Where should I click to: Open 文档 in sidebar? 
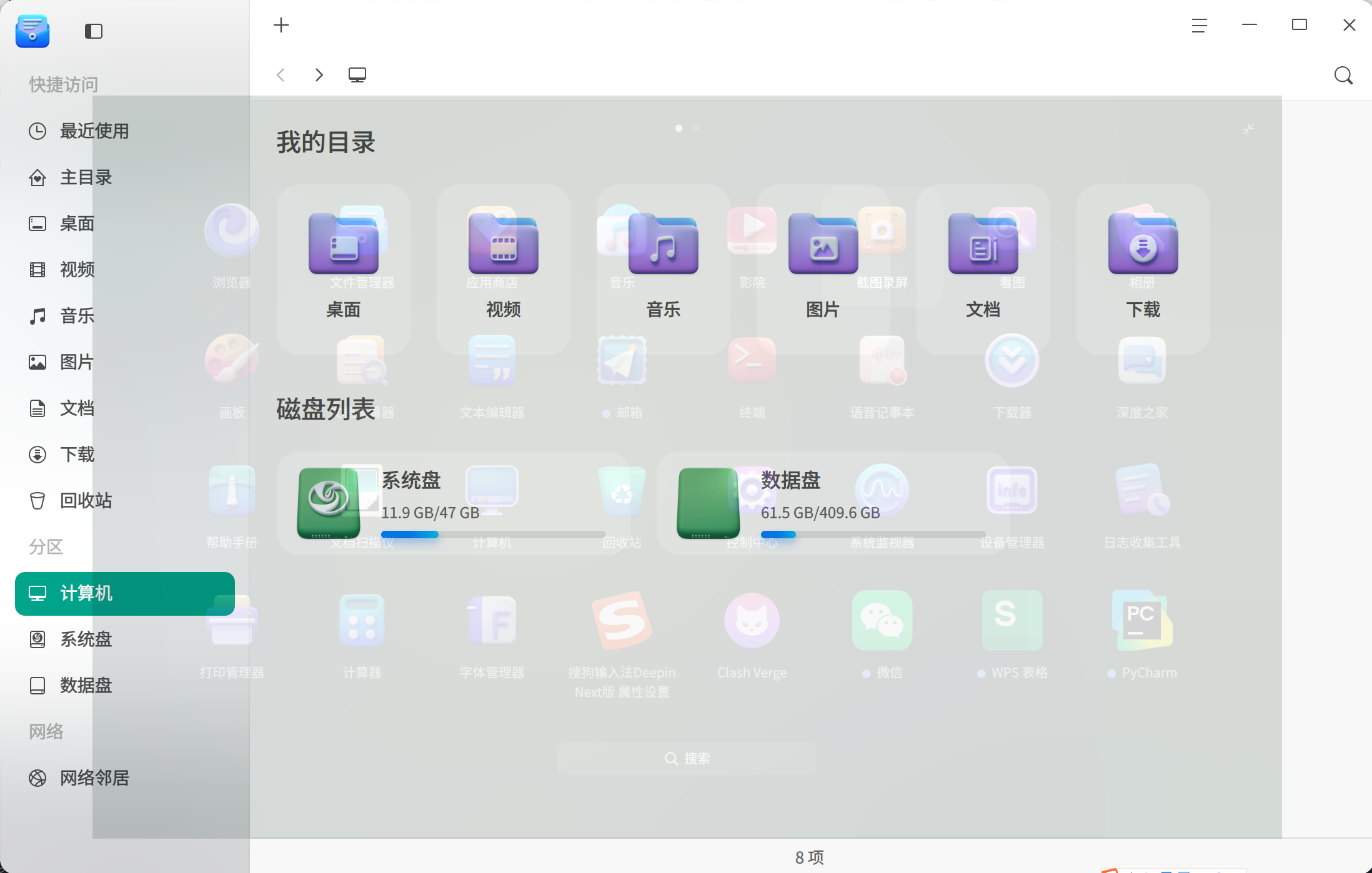point(125,408)
